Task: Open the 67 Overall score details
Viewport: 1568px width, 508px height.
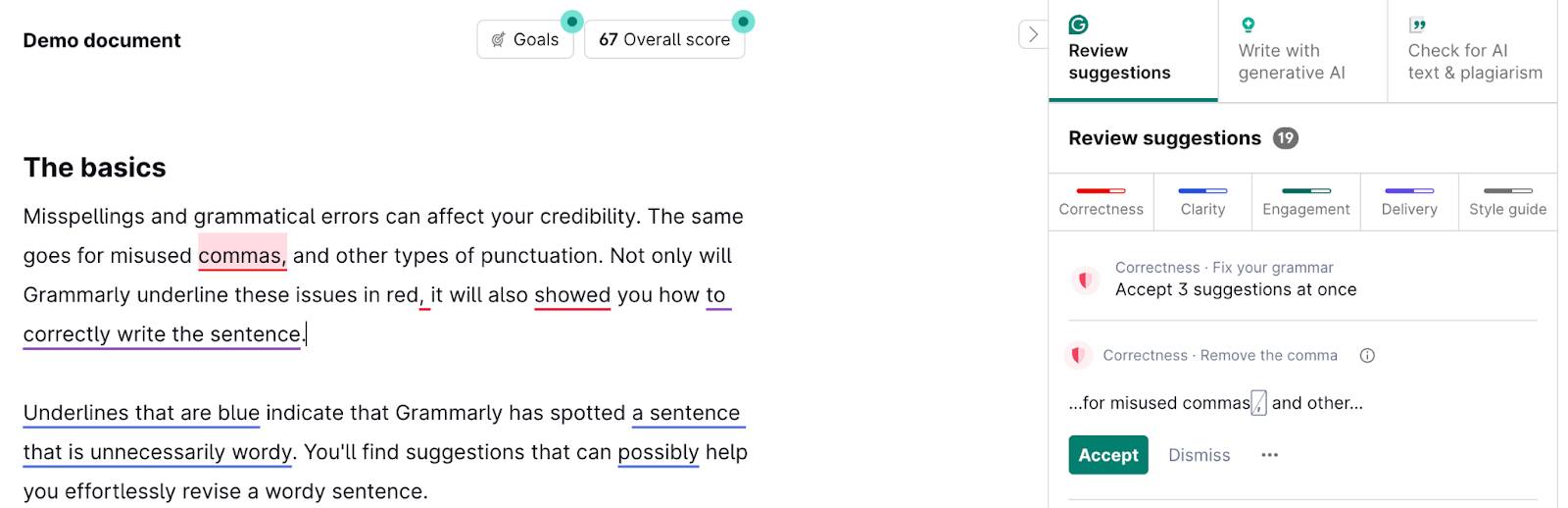Action: click(664, 39)
